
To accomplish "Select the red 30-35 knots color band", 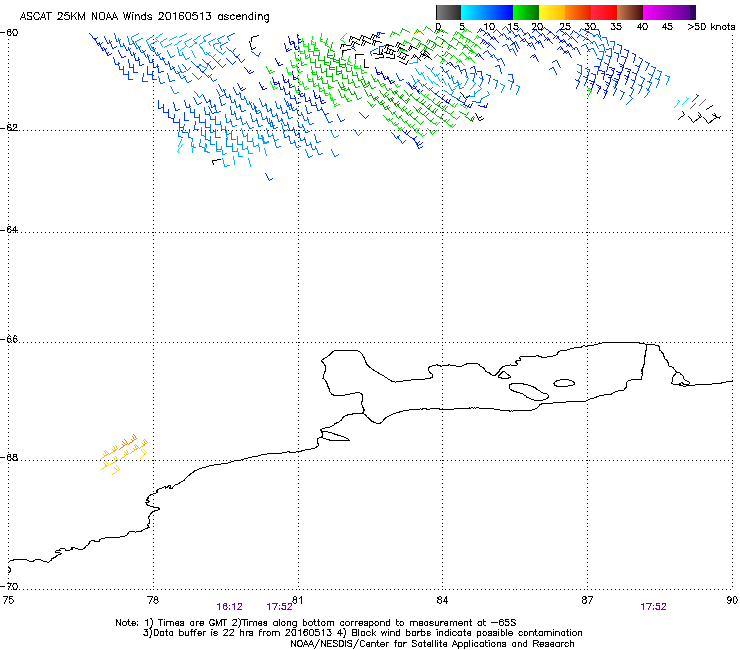I will tap(604, 12).
